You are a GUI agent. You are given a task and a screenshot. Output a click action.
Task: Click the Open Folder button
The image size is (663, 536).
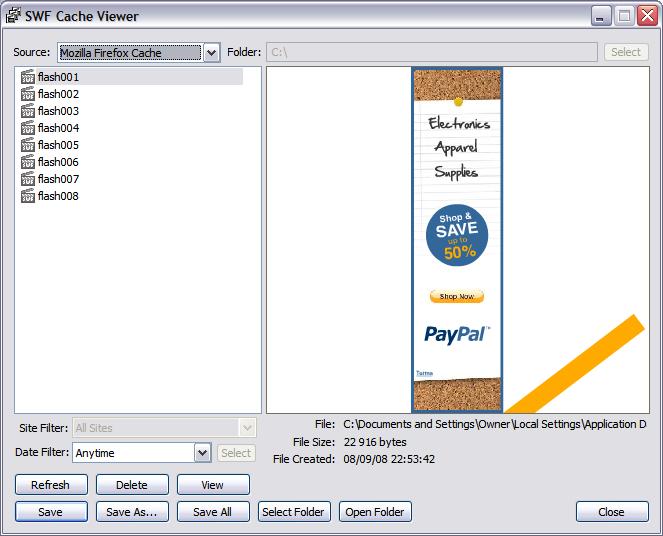pyautogui.click(x=375, y=511)
